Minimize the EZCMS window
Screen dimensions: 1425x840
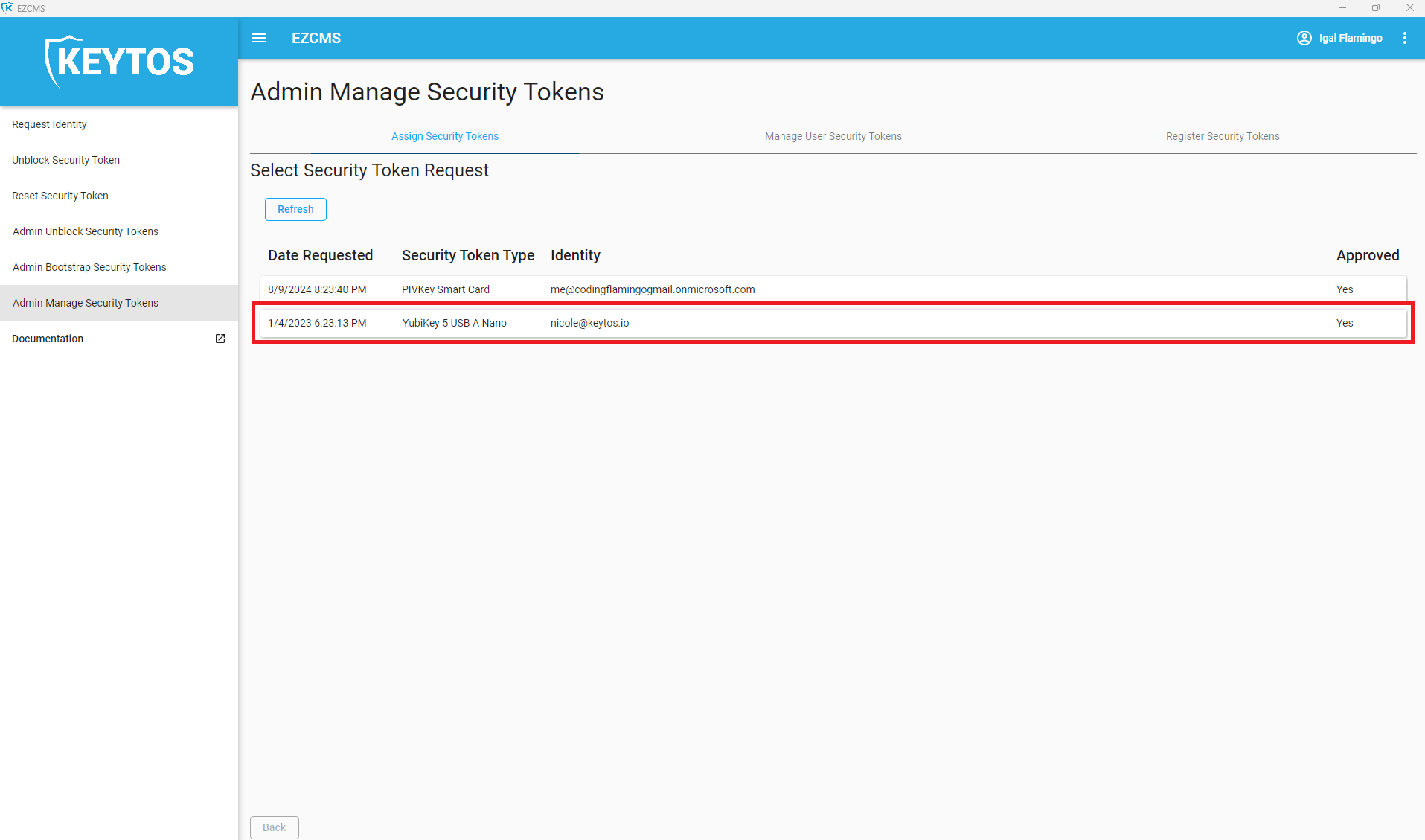(1342, 8)
